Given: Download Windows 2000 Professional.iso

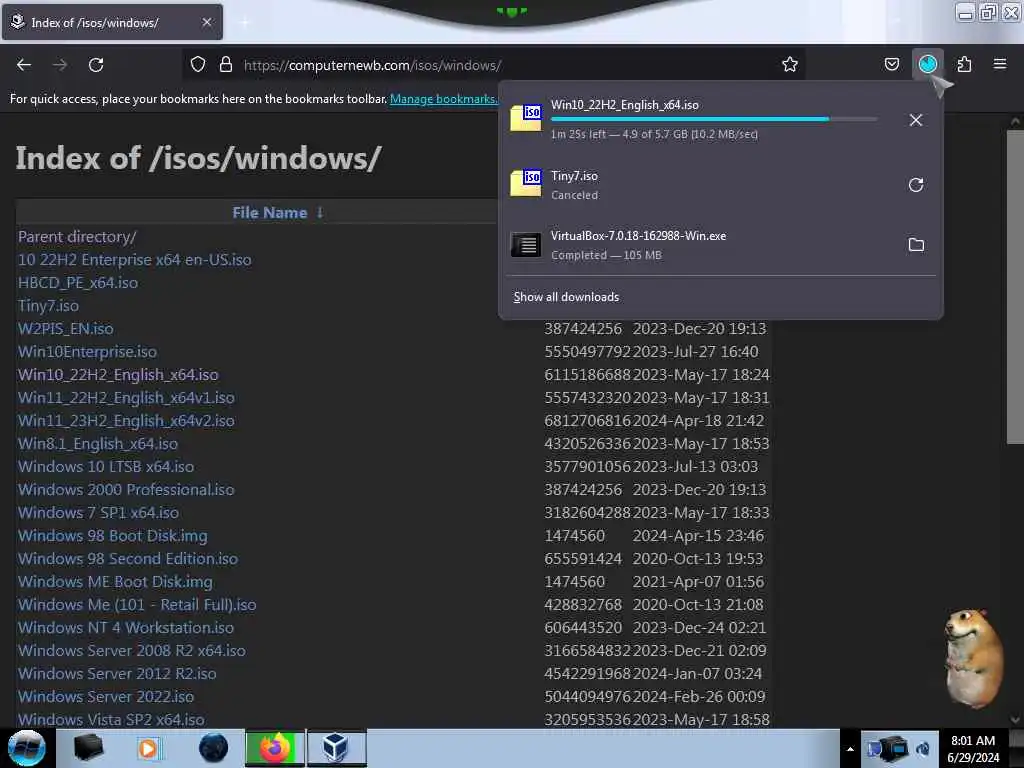Looking at the screenshot, I should tap(126, 489).
